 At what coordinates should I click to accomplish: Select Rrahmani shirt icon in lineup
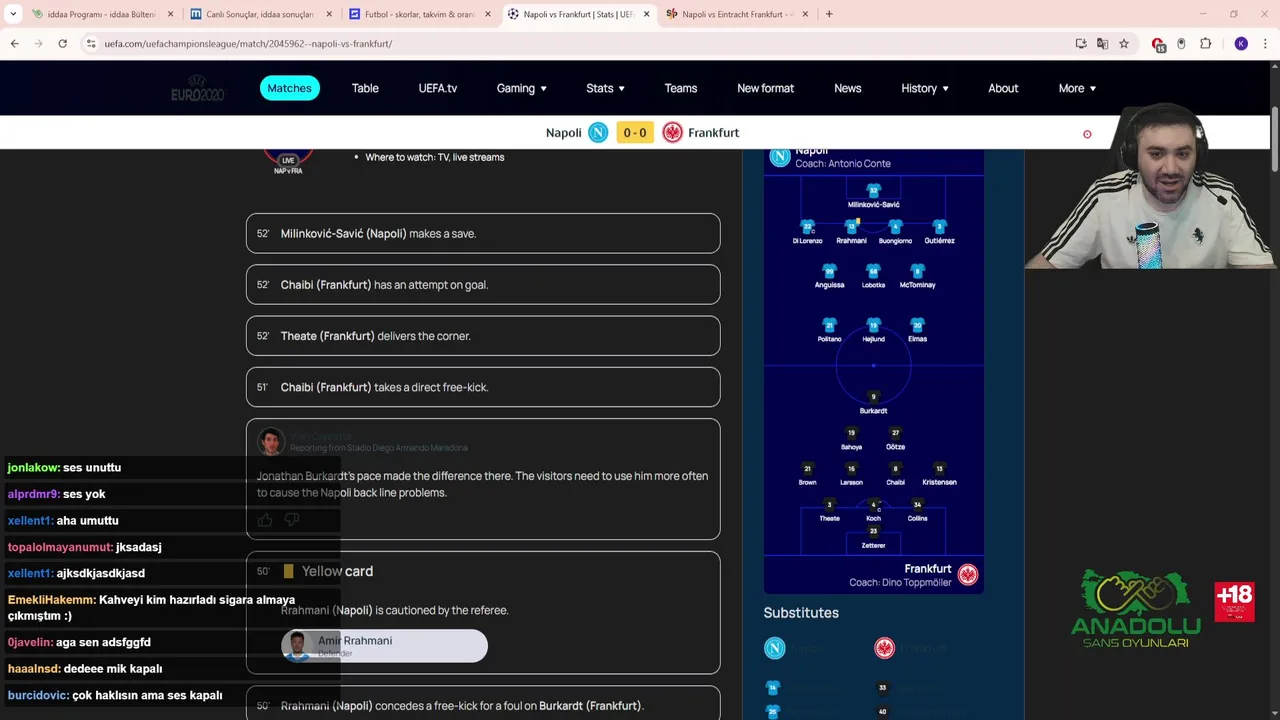(851, 227)
